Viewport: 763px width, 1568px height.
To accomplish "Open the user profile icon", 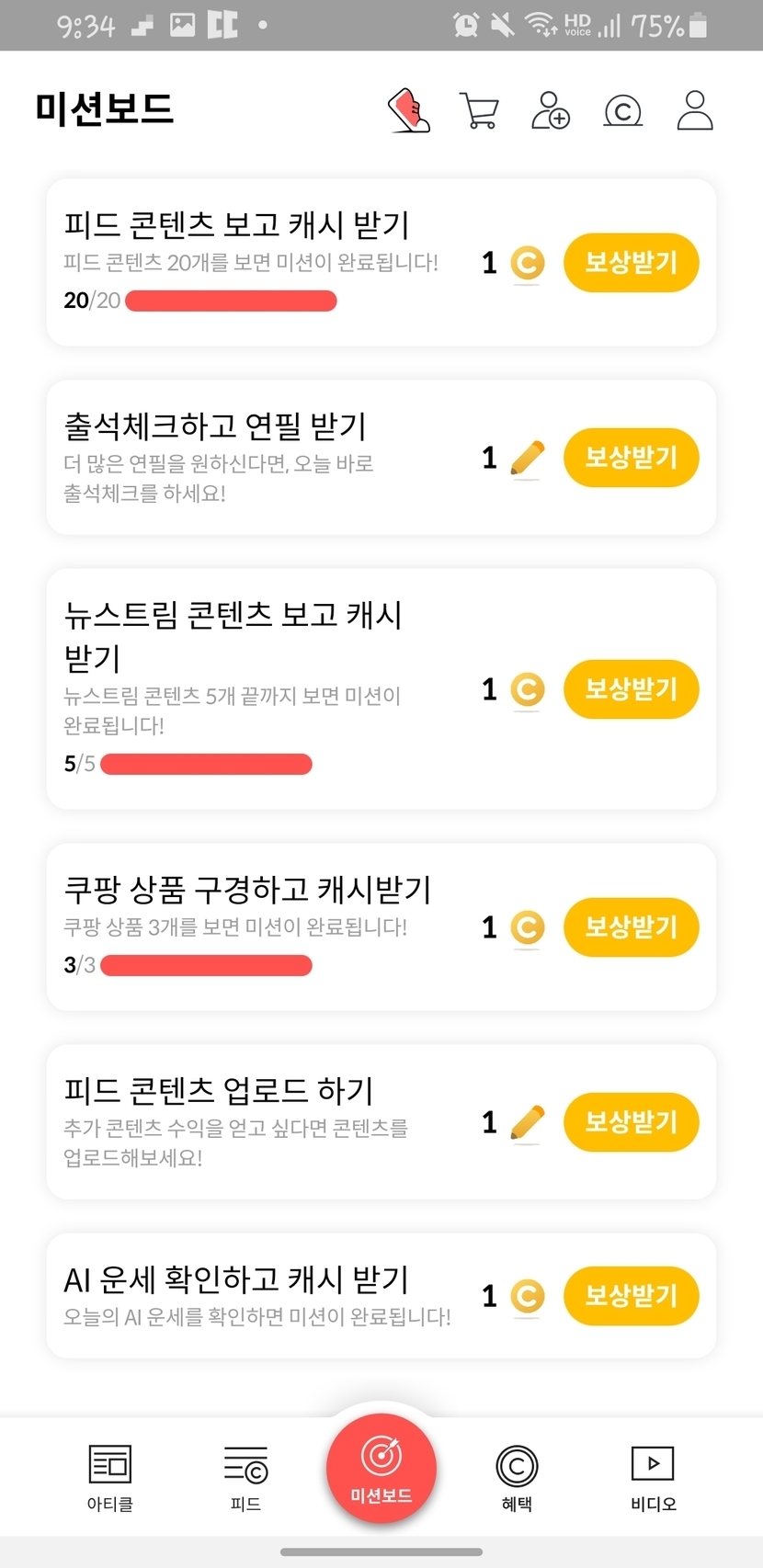I will click(695, 111).
